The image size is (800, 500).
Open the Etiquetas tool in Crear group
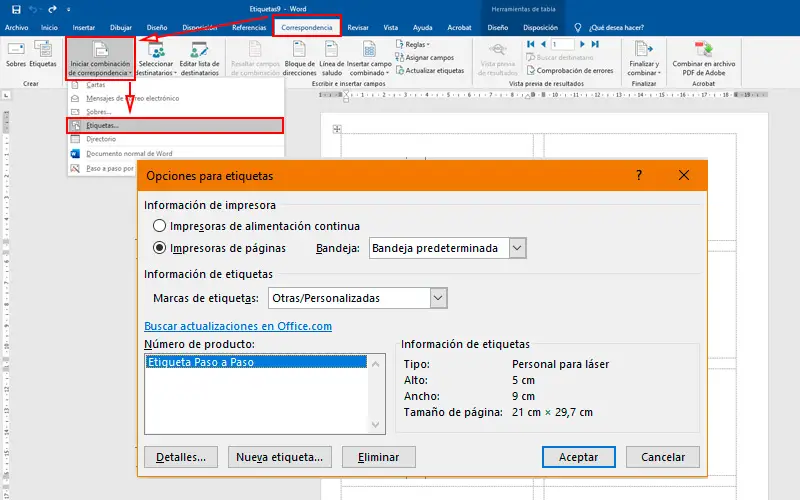(43, 54)
